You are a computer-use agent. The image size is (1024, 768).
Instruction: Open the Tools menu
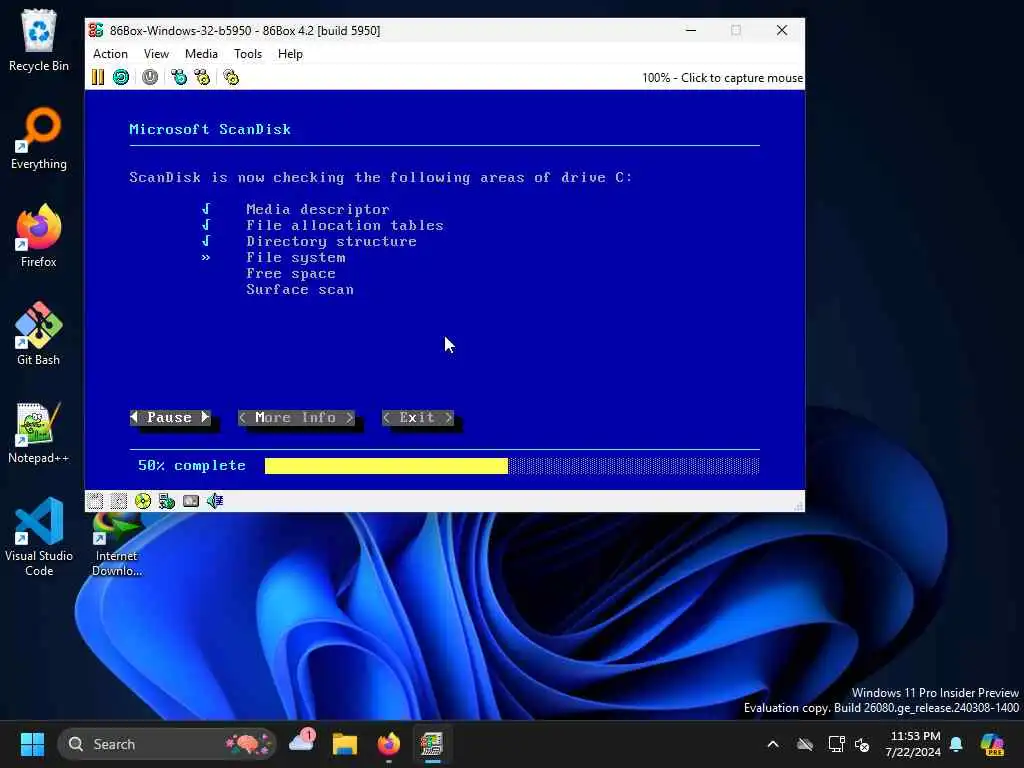[x=248, y=54]
